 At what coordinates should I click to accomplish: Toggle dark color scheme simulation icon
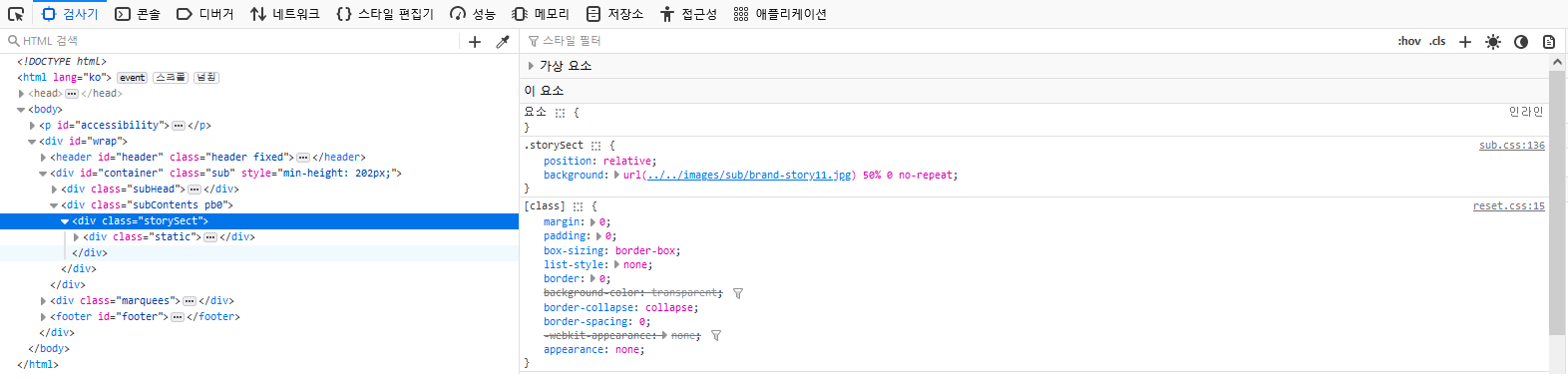point(1521,41)
